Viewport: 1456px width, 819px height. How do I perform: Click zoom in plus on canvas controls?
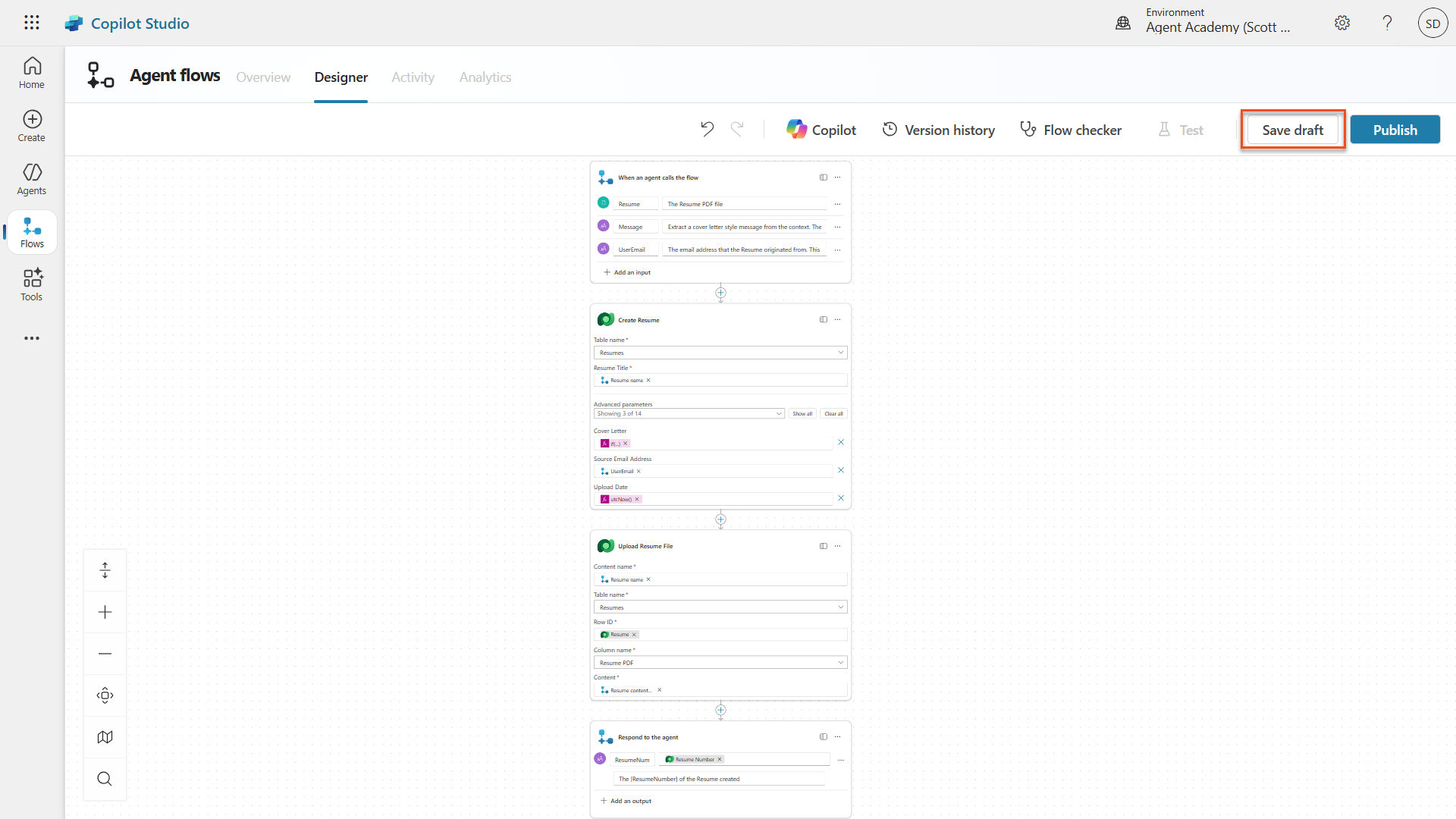(105, 612)
